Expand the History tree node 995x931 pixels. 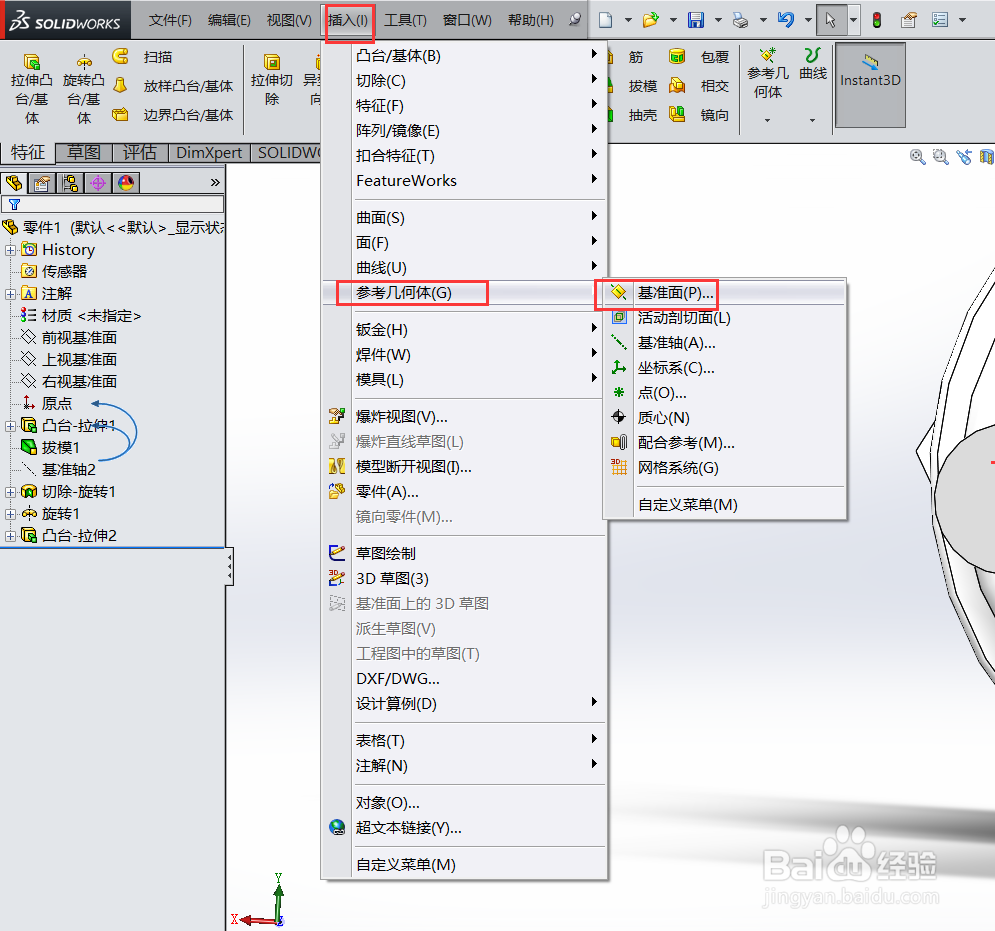coord(10,250)
